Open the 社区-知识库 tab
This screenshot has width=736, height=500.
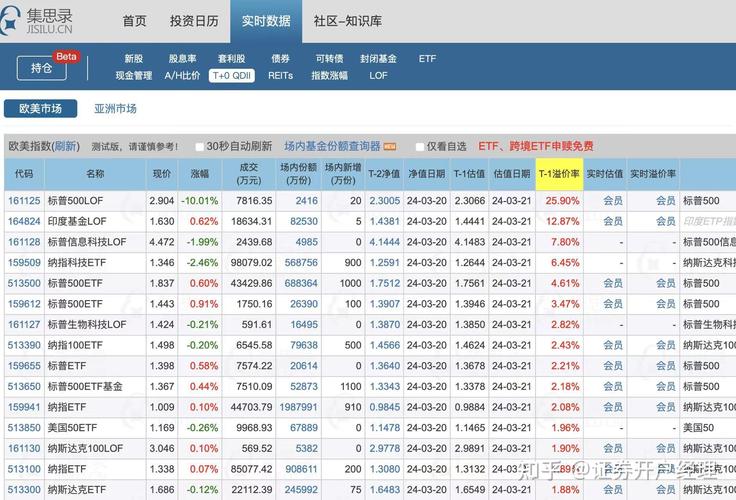click(x=347, y=21)
